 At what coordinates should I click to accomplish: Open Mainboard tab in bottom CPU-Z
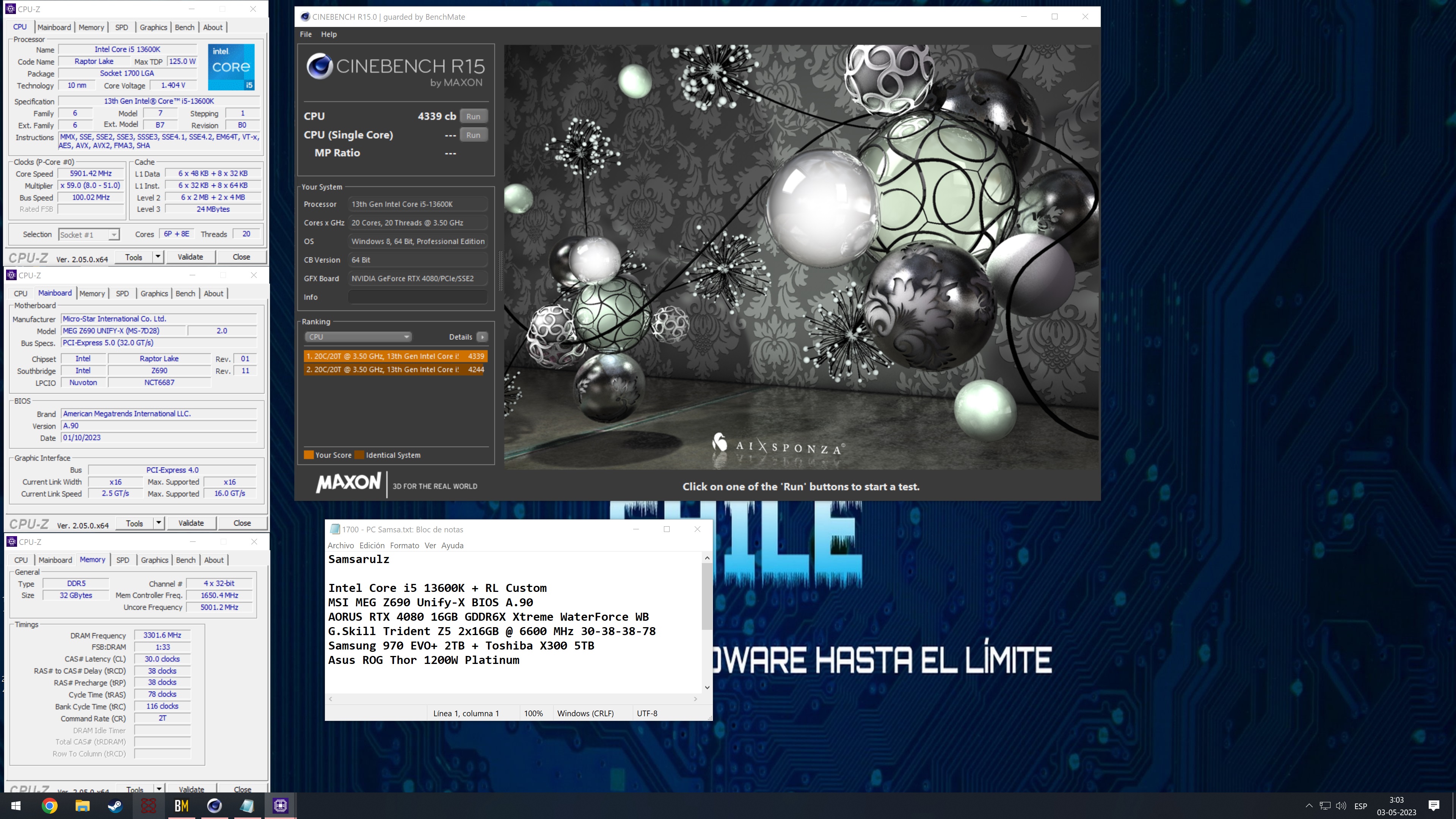(x=55, y=560)
